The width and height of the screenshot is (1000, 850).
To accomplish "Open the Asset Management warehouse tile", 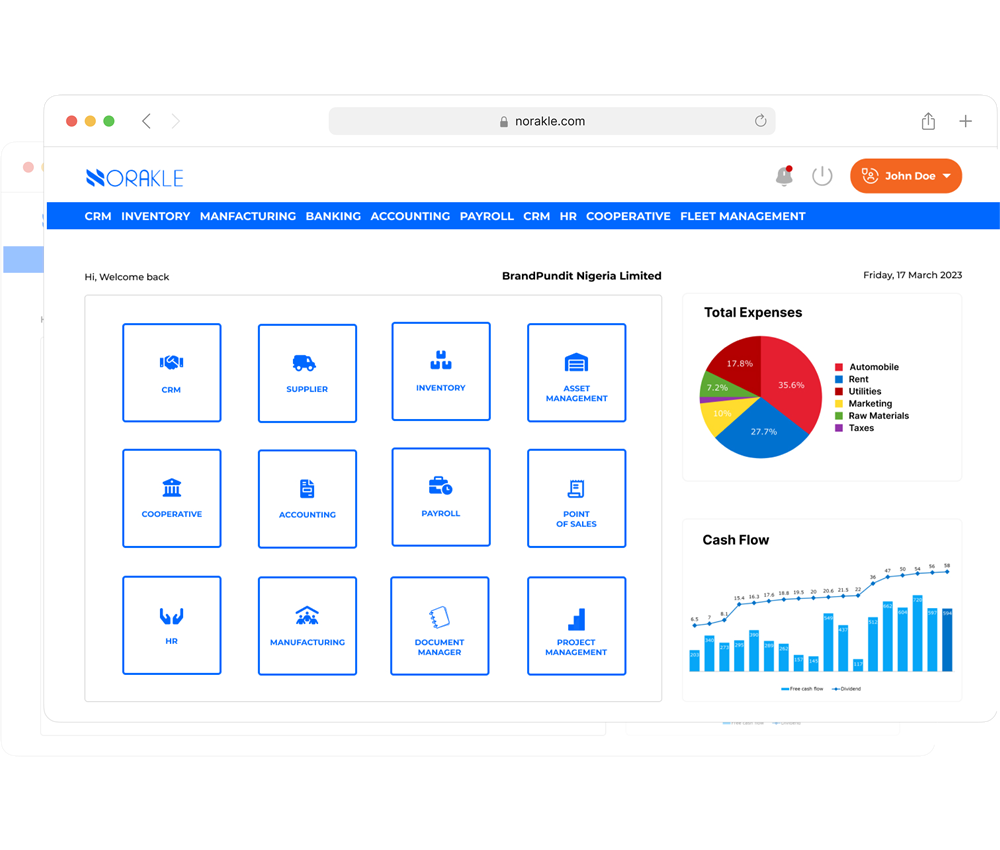I will [x=576, y=372].
